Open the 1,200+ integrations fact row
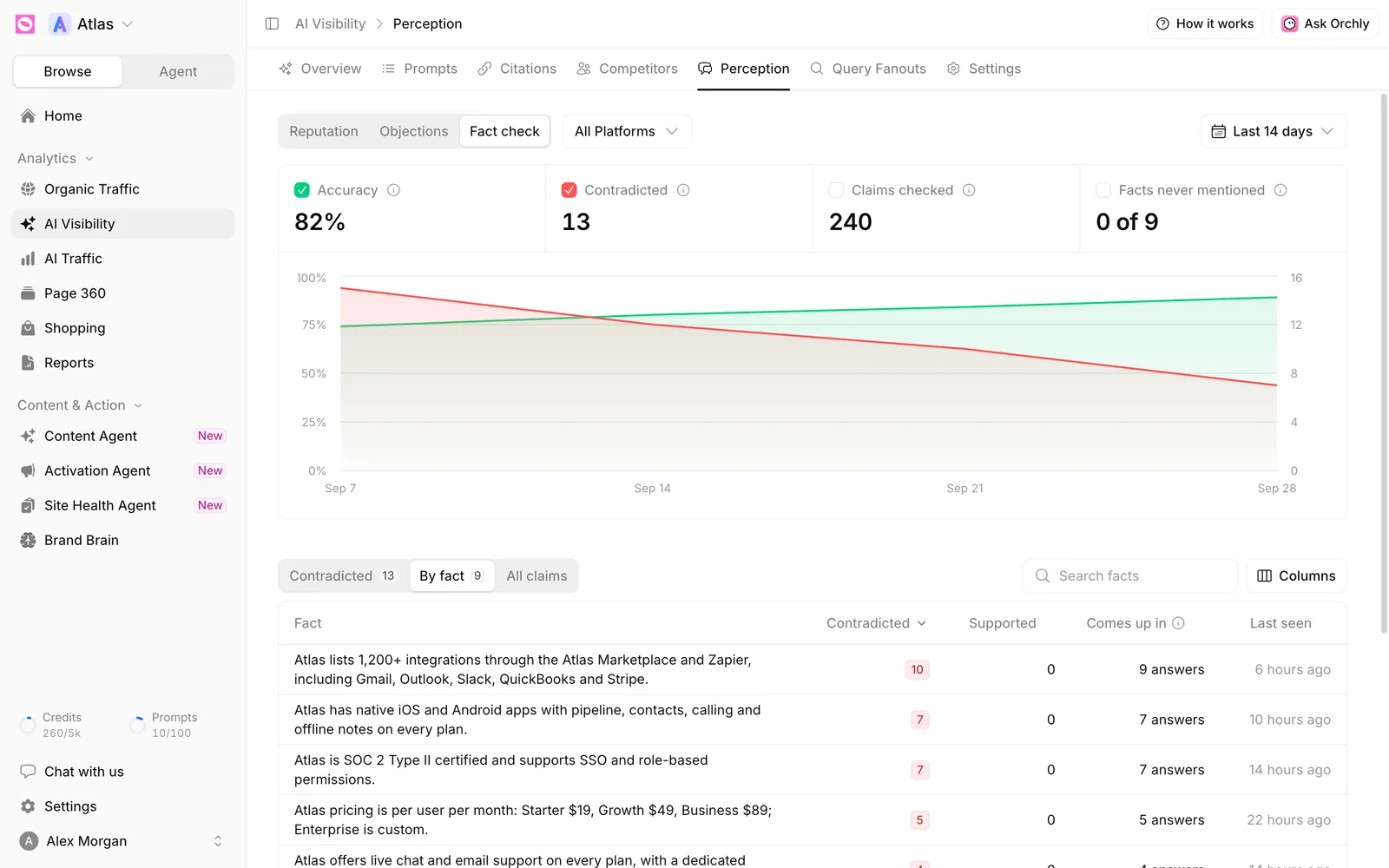Screen dimensions: 1389x868 click(x=813, y=669)
